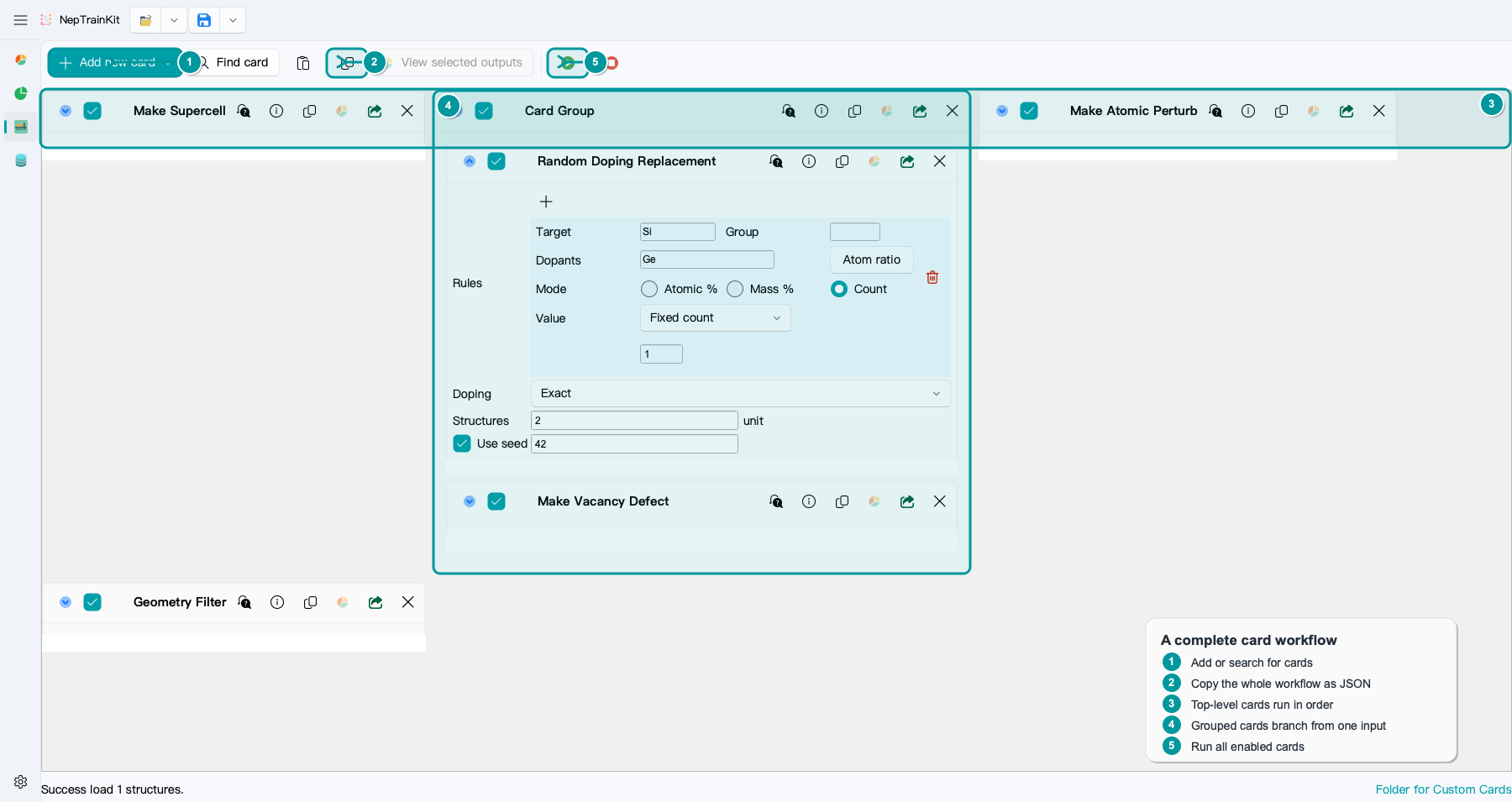Remove the Make Atomic Perturb card
The width and height of the screenshot is (1512, 802).
(1379, 111)
